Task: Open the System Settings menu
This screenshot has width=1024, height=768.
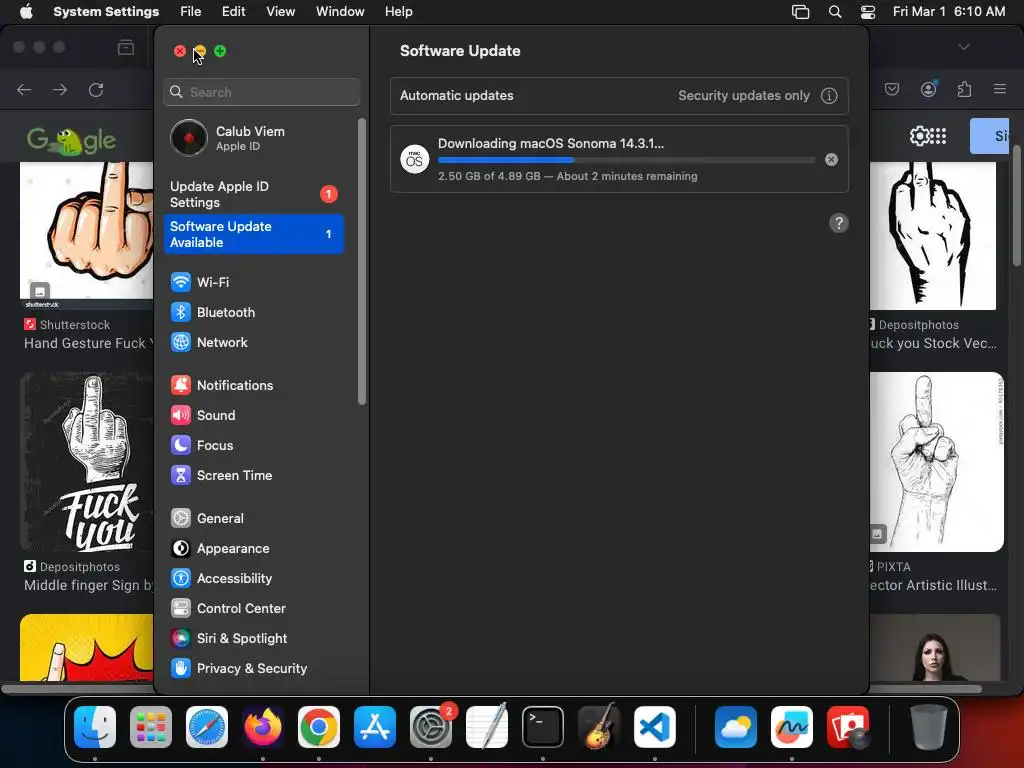Action: coord(106,12)
